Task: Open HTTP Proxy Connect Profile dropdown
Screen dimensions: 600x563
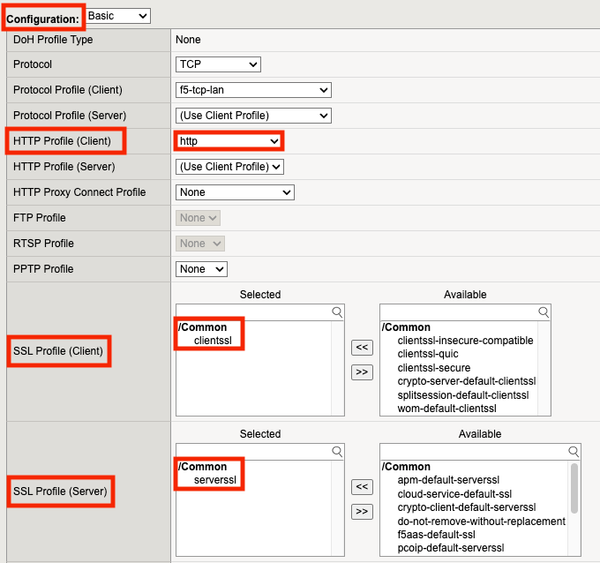Action: coord(235,192)
